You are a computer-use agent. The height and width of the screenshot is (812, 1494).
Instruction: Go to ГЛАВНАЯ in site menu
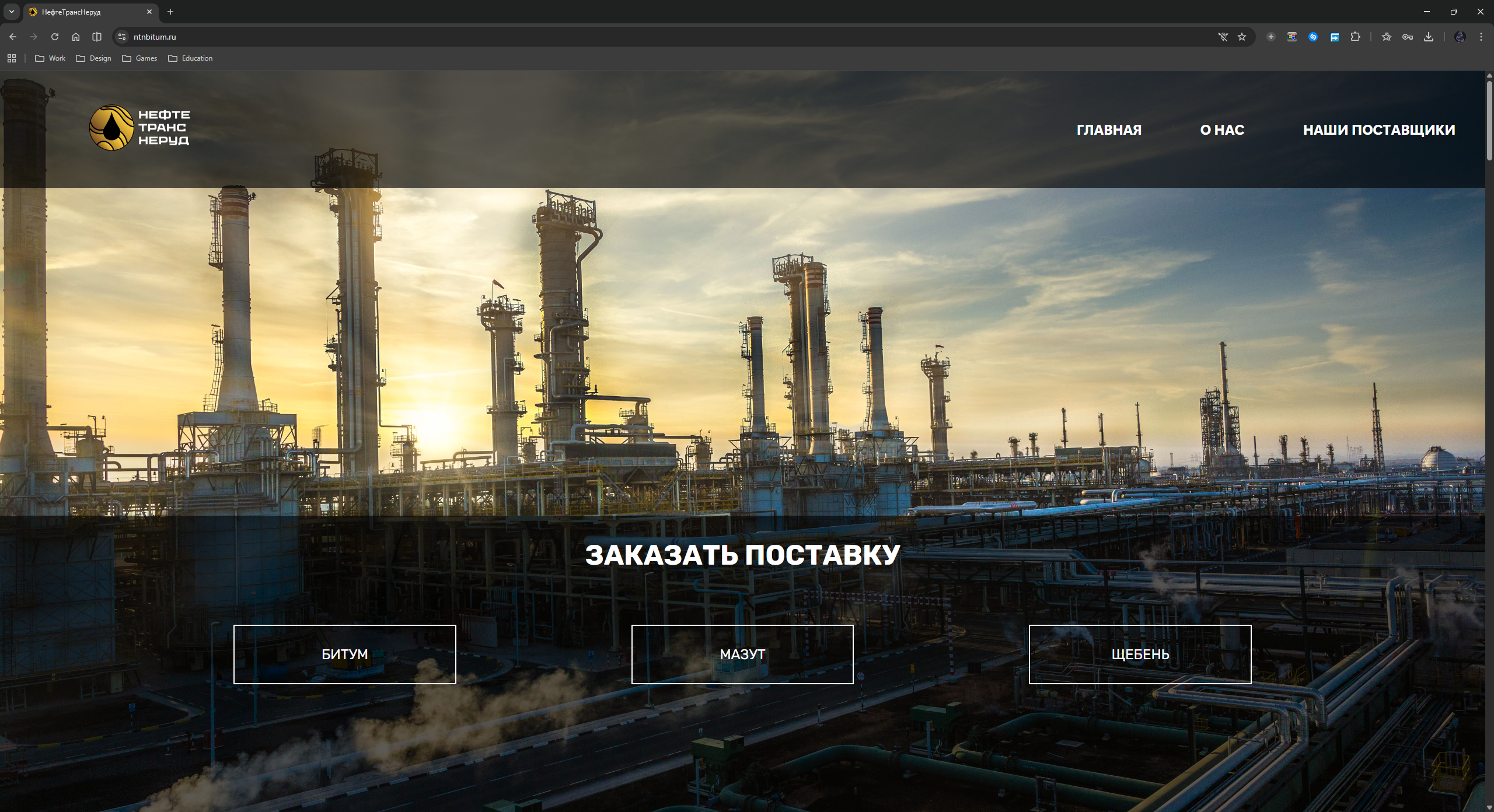[x=1109, y=130]
